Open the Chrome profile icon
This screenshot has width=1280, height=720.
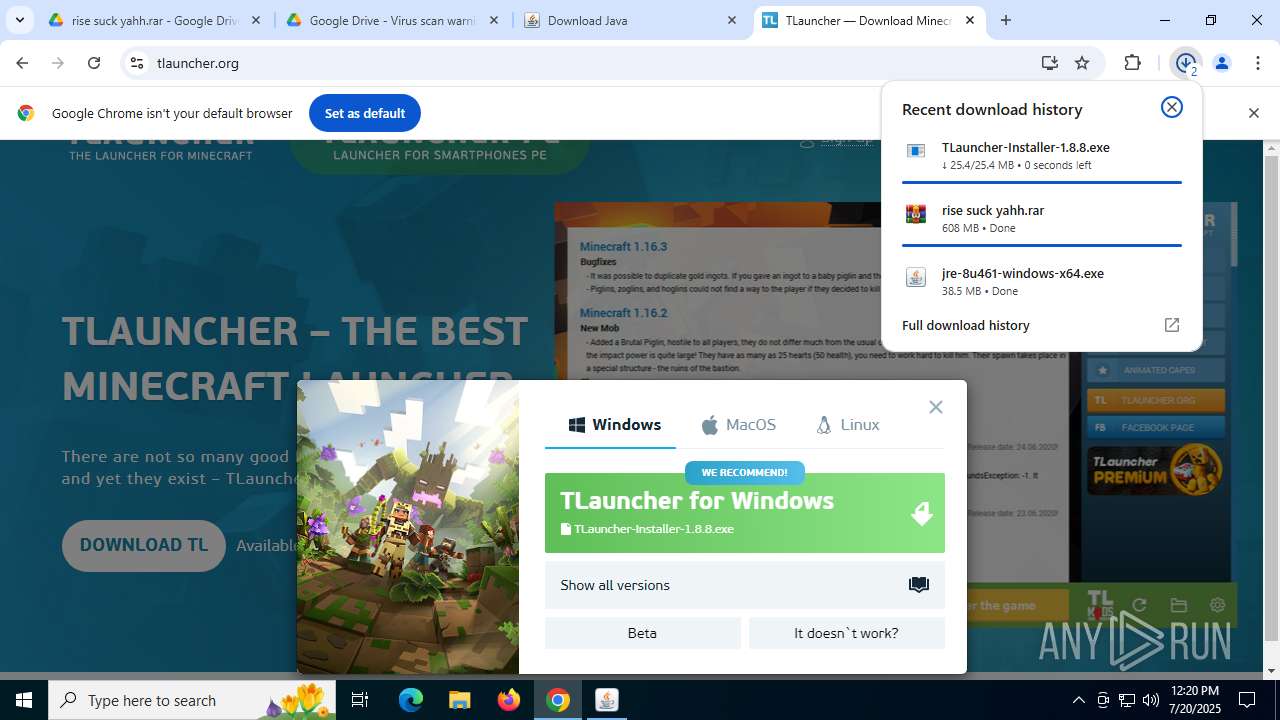coord(1222,63)
